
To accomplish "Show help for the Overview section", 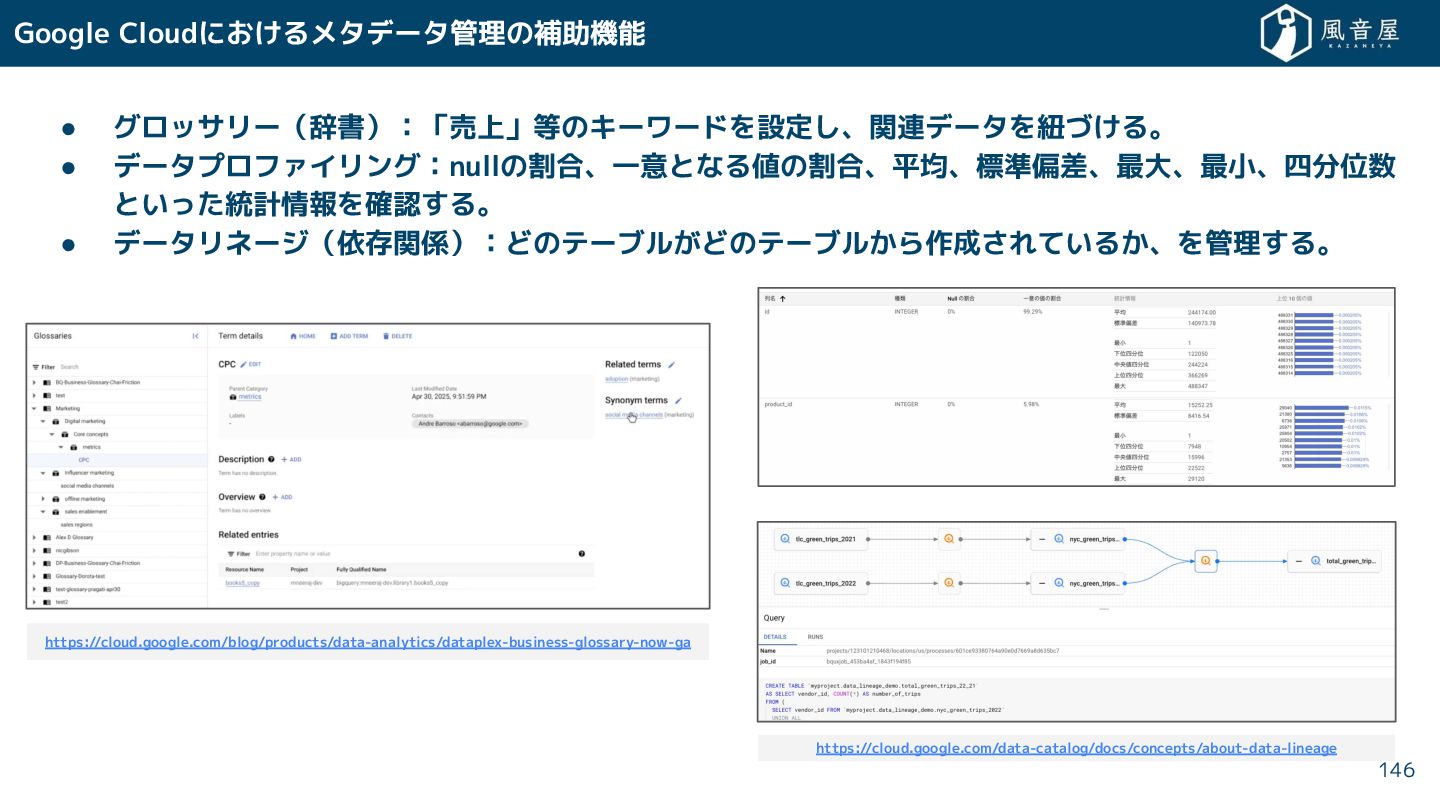I will (262, 496).
